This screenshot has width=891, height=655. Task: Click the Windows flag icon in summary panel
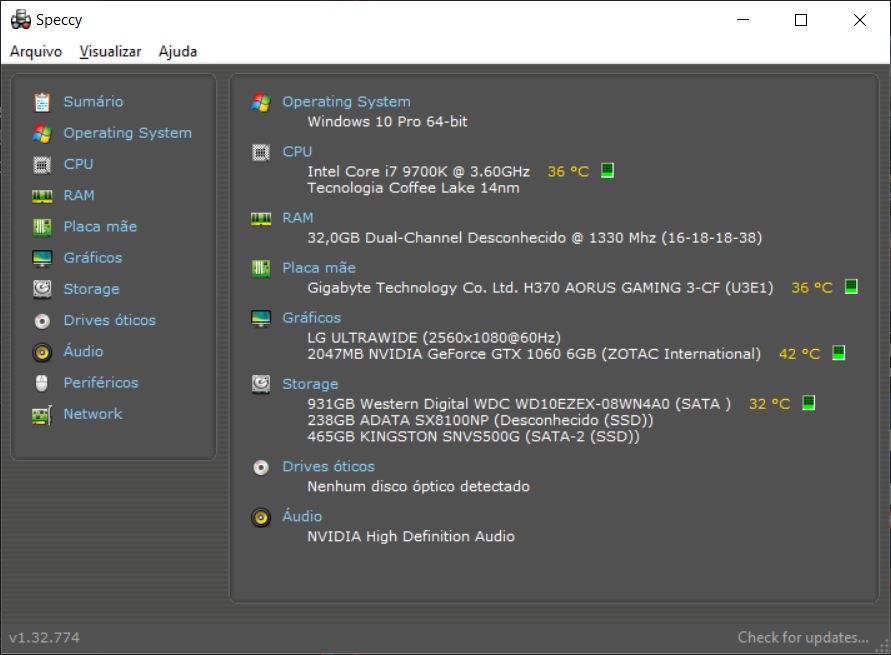click(x=261, y=102)
